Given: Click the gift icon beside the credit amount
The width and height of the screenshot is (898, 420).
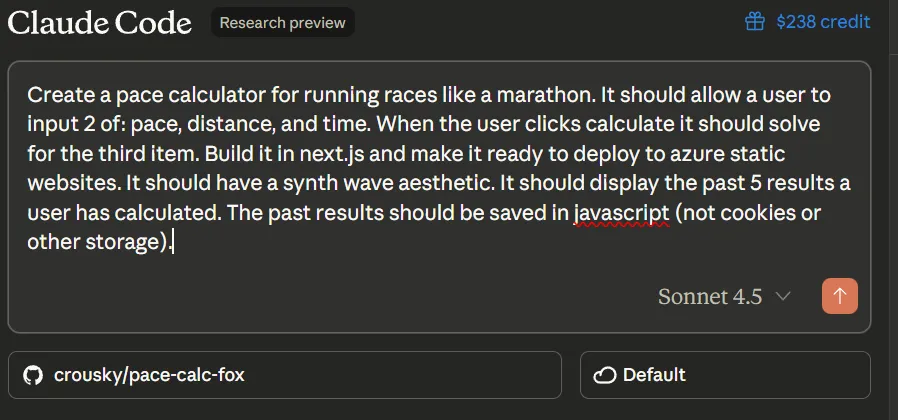Looking at the screenshot, I should (755, 22).
